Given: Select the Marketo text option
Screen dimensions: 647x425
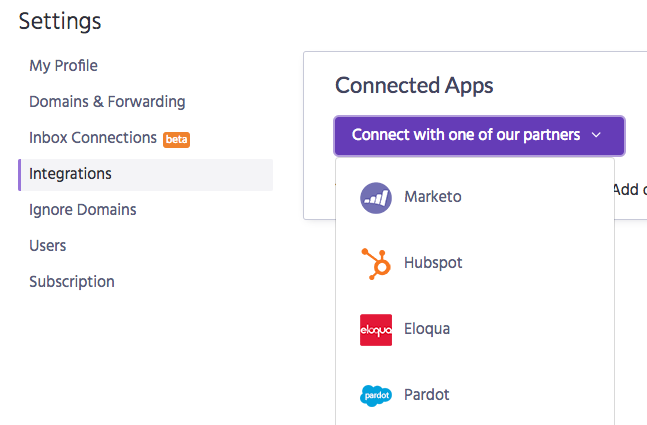Looking at the screenshot, I should pos(432,197).
